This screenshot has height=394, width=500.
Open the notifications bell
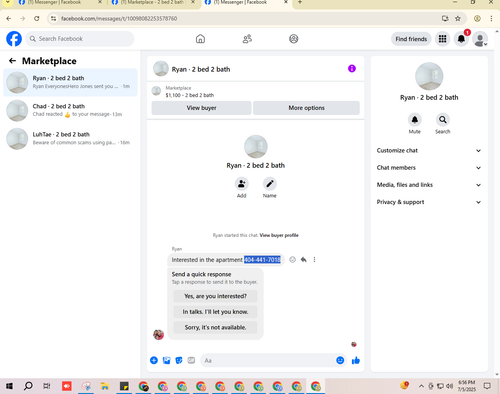click(461, 39)
